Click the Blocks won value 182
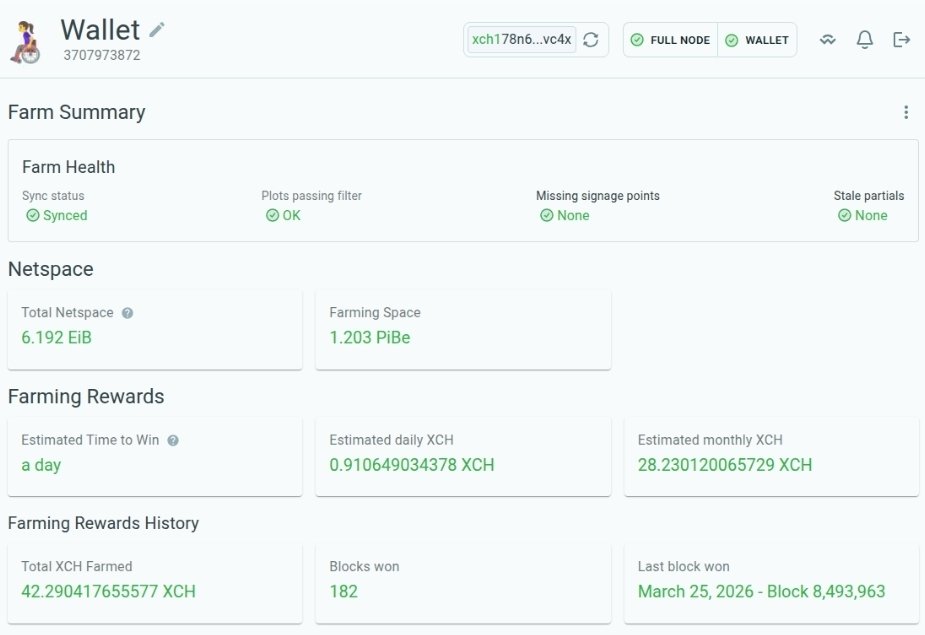925x635 pixels. 344,591
